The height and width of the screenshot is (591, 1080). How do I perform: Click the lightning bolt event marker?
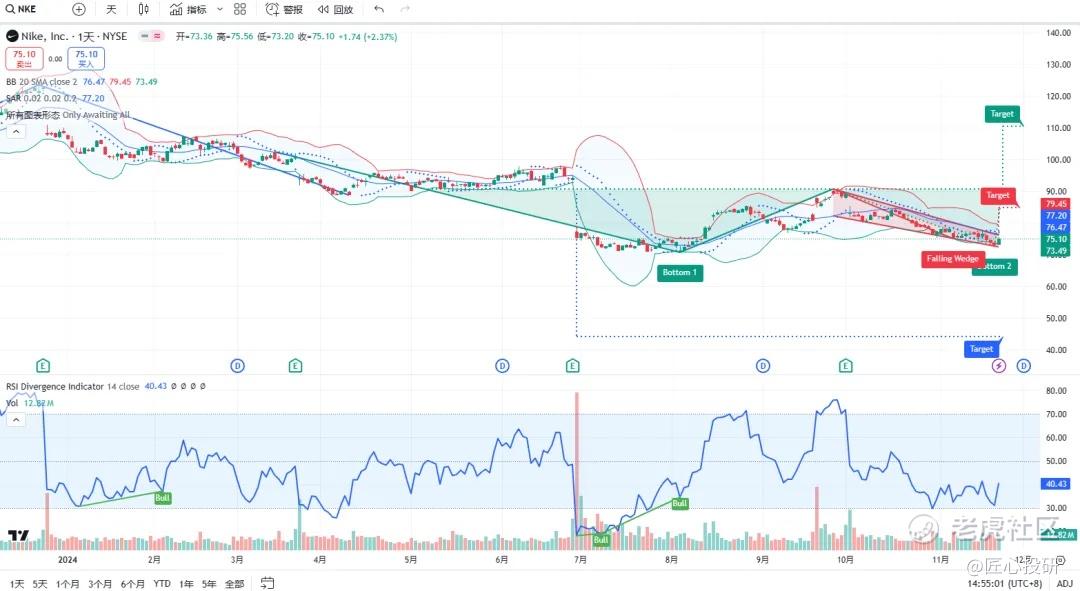point(998,366)
